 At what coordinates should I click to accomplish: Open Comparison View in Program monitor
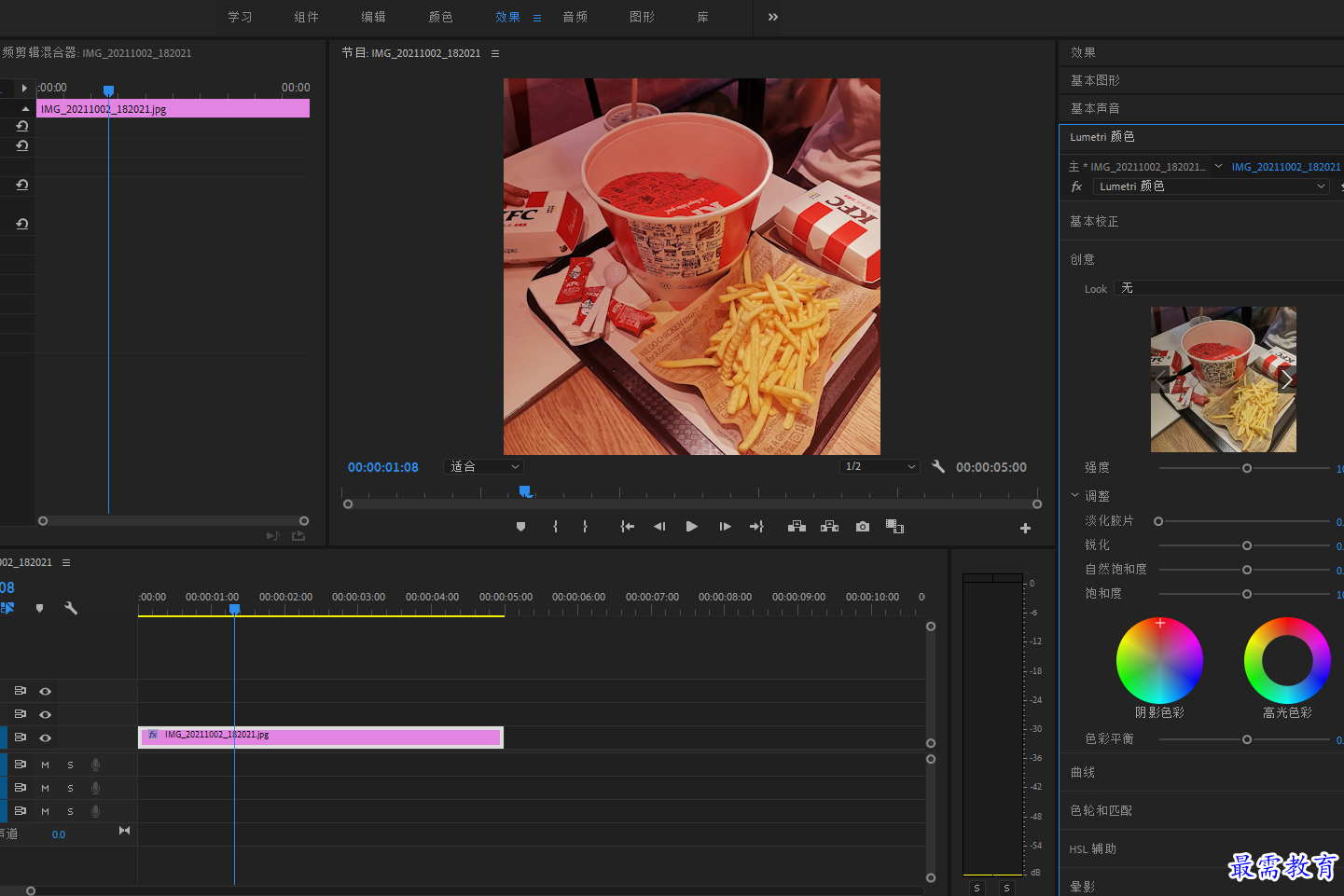click(894, 527)
